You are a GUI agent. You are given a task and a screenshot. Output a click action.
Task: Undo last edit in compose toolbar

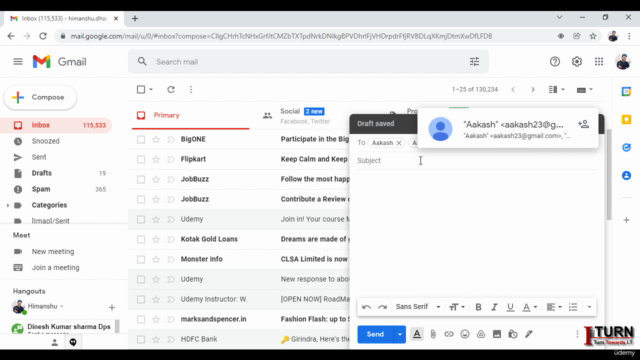(366, 307)
